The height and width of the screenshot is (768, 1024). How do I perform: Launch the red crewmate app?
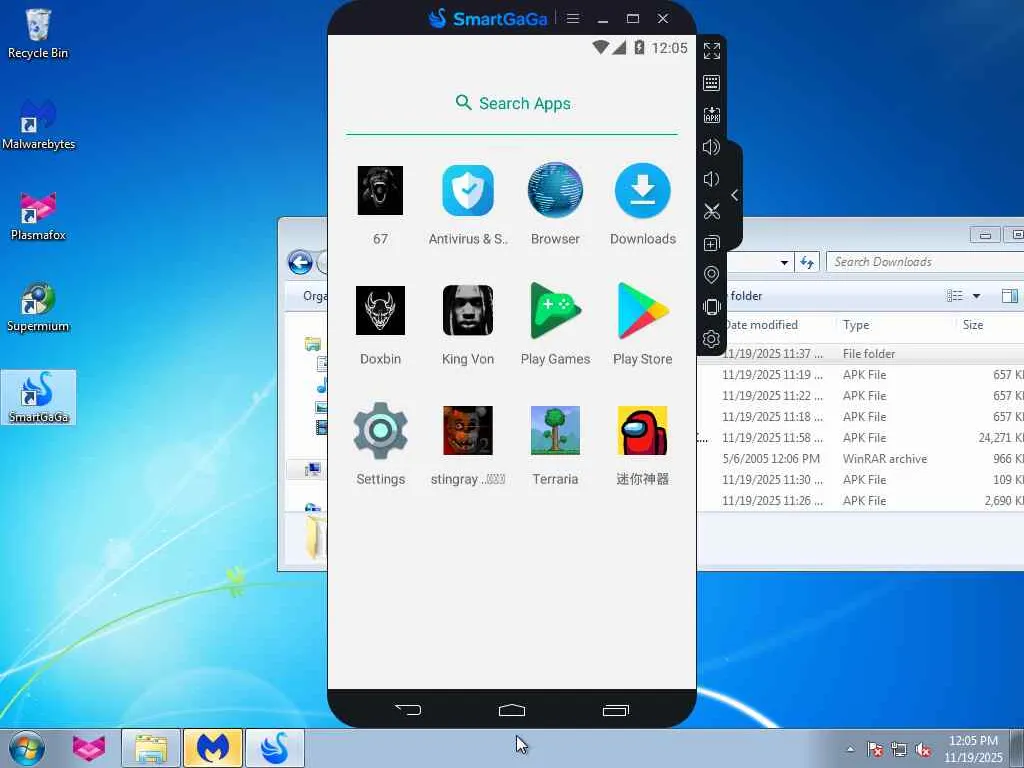tap(643, 430)
